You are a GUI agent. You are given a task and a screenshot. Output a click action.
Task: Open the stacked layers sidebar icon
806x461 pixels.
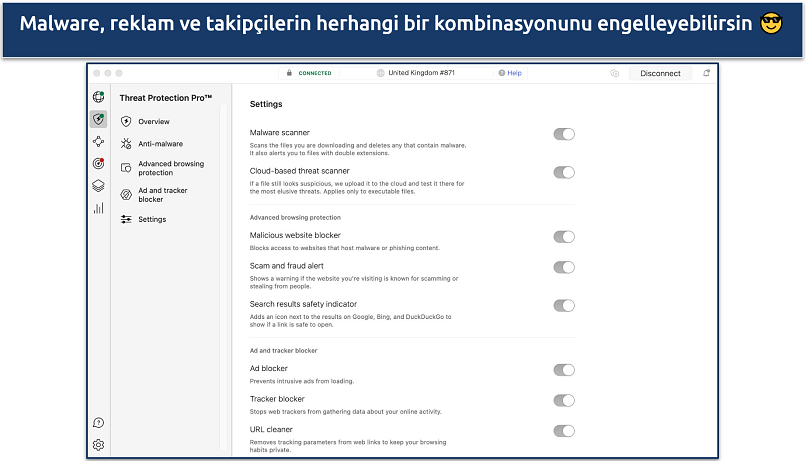coord(98,185)
